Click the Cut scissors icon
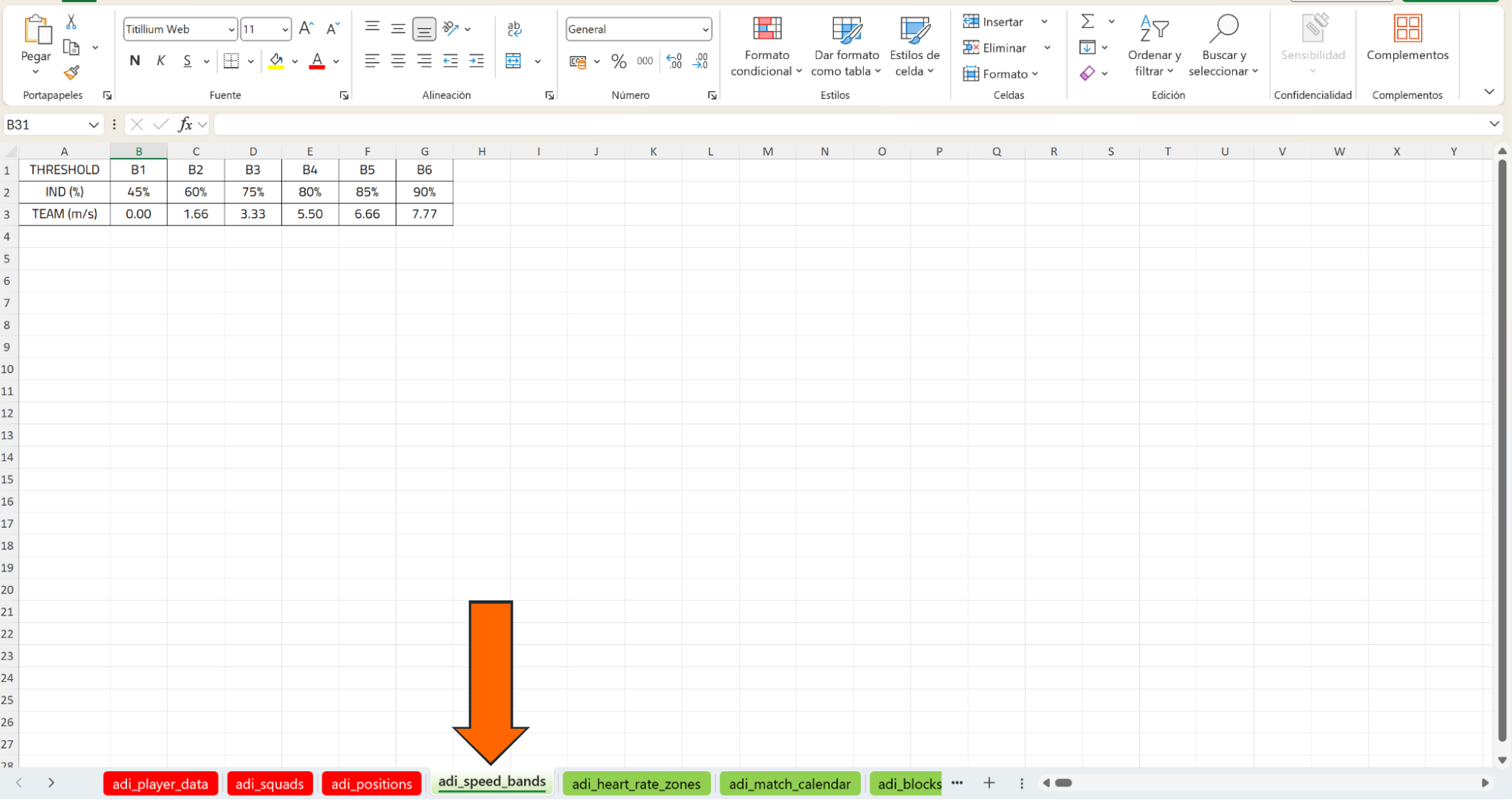 pos(71,22)
